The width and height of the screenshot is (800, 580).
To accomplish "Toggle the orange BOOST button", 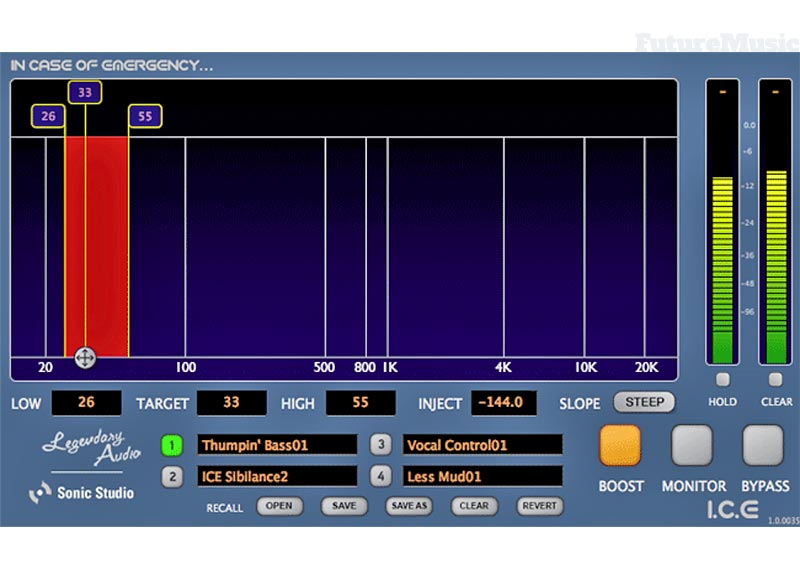I will (x=620, y=445).
